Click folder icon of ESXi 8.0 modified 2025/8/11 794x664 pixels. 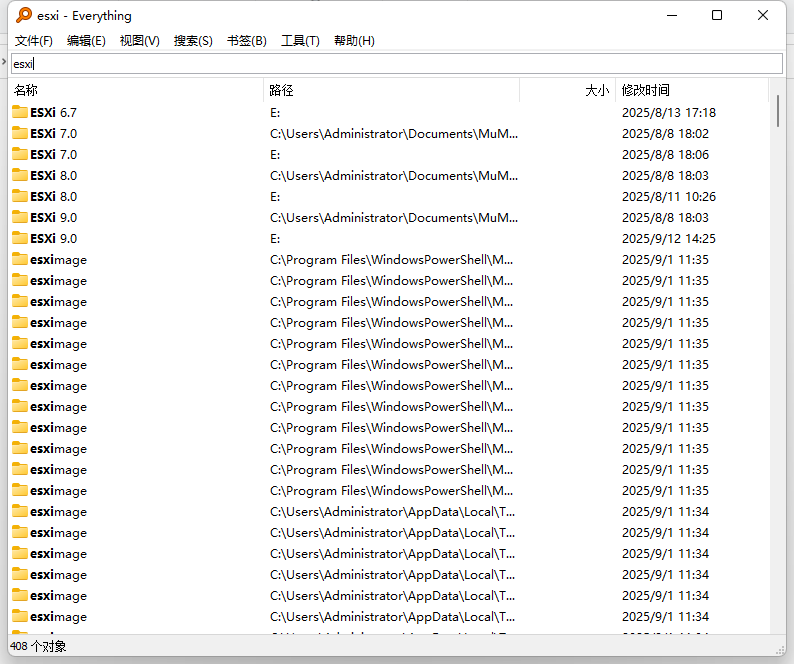[20, 196]
